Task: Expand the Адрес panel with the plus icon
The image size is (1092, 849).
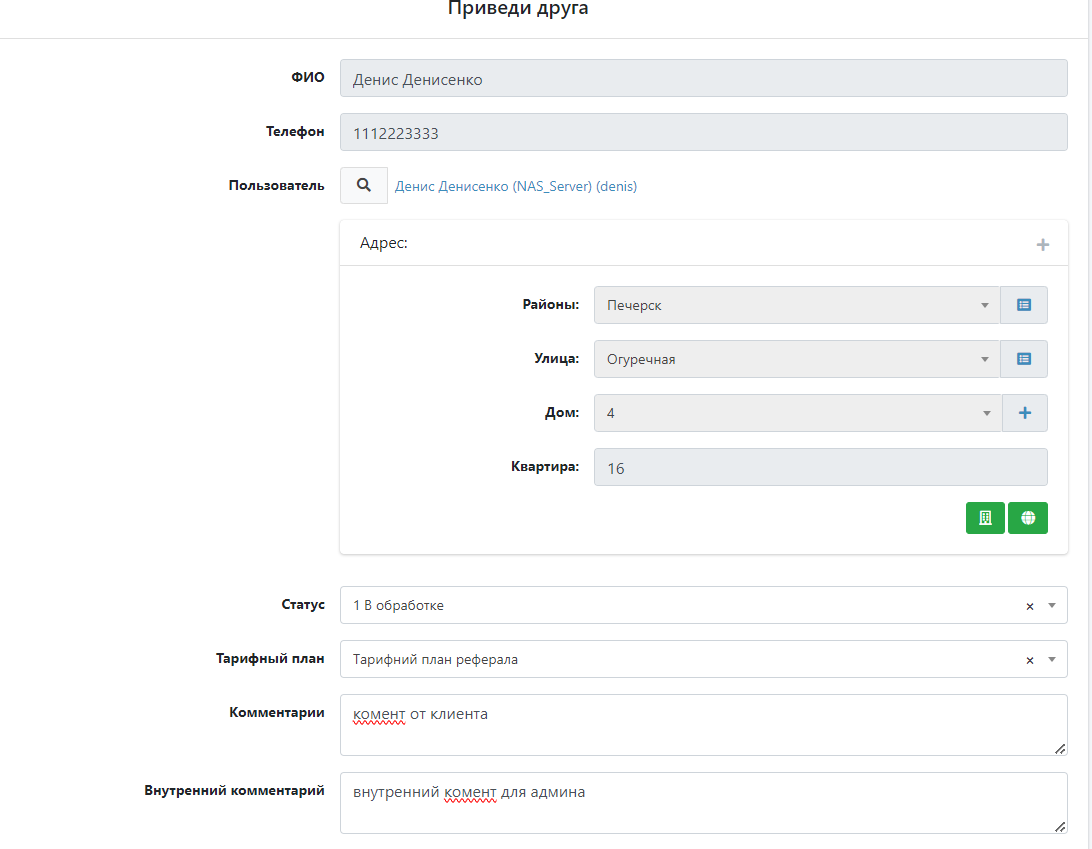Action: (x=1042, y=244)
